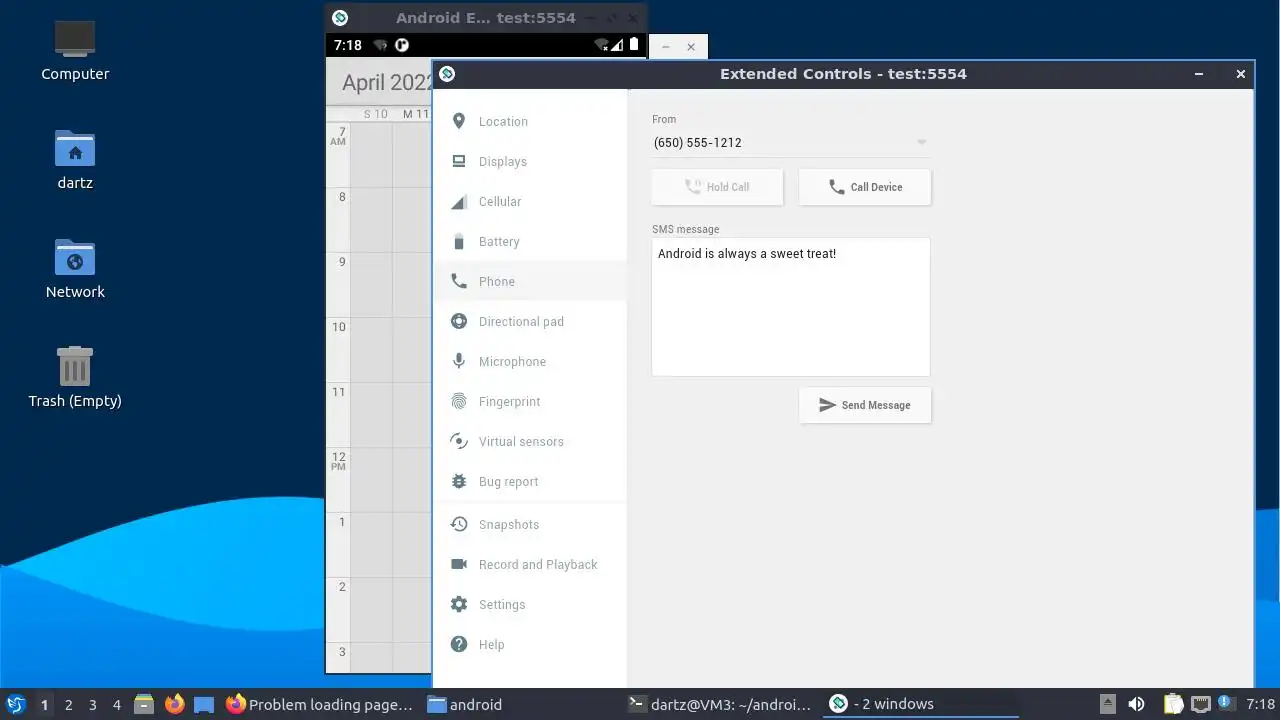The width and height of the screenshot is (1280, 720).
Task: Open the Settings tab in Extended Controls
Action: 530,604
